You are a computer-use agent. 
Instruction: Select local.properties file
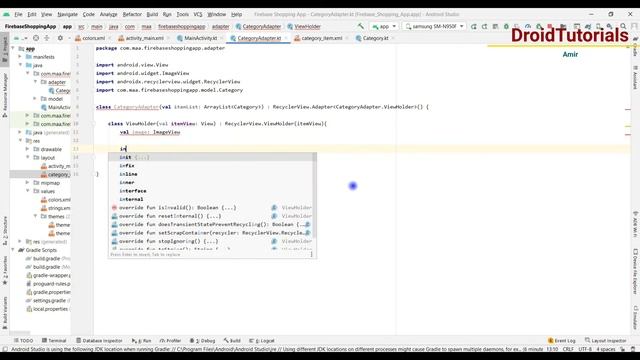point(47,309)
